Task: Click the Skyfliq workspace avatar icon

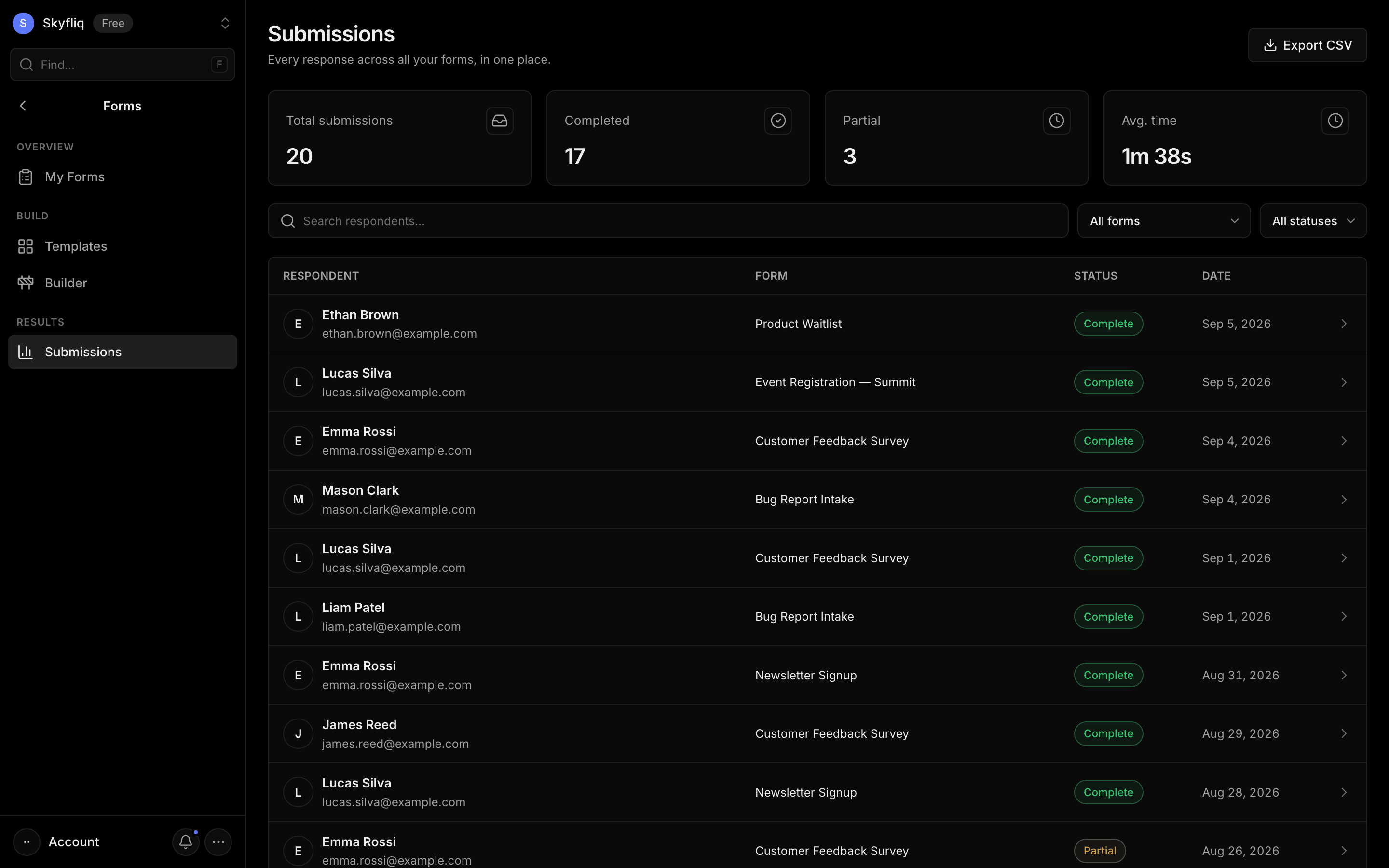Action: click(x=23, y=23)
